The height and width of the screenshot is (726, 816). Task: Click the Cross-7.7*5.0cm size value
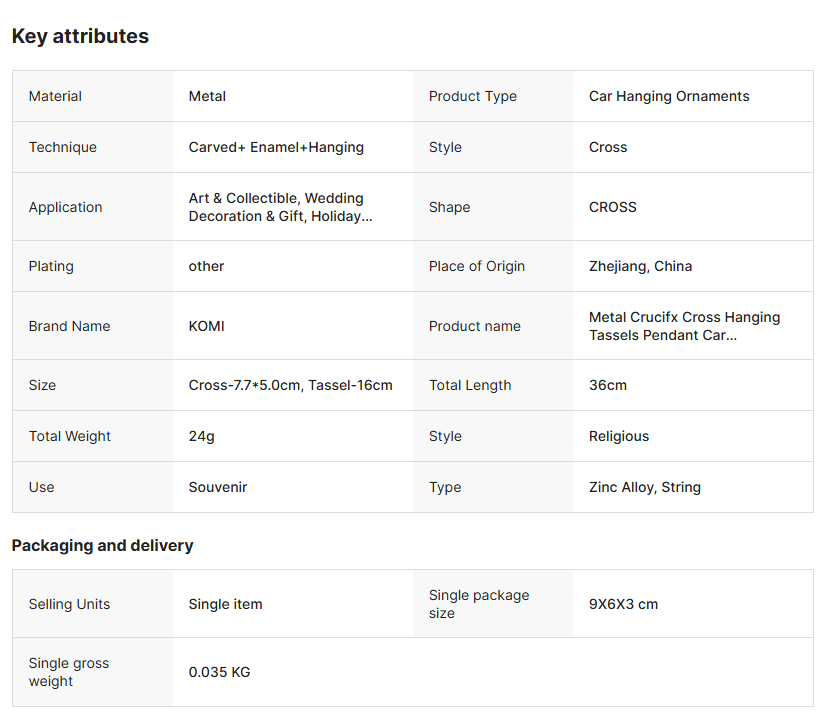(x=290, y=385)
